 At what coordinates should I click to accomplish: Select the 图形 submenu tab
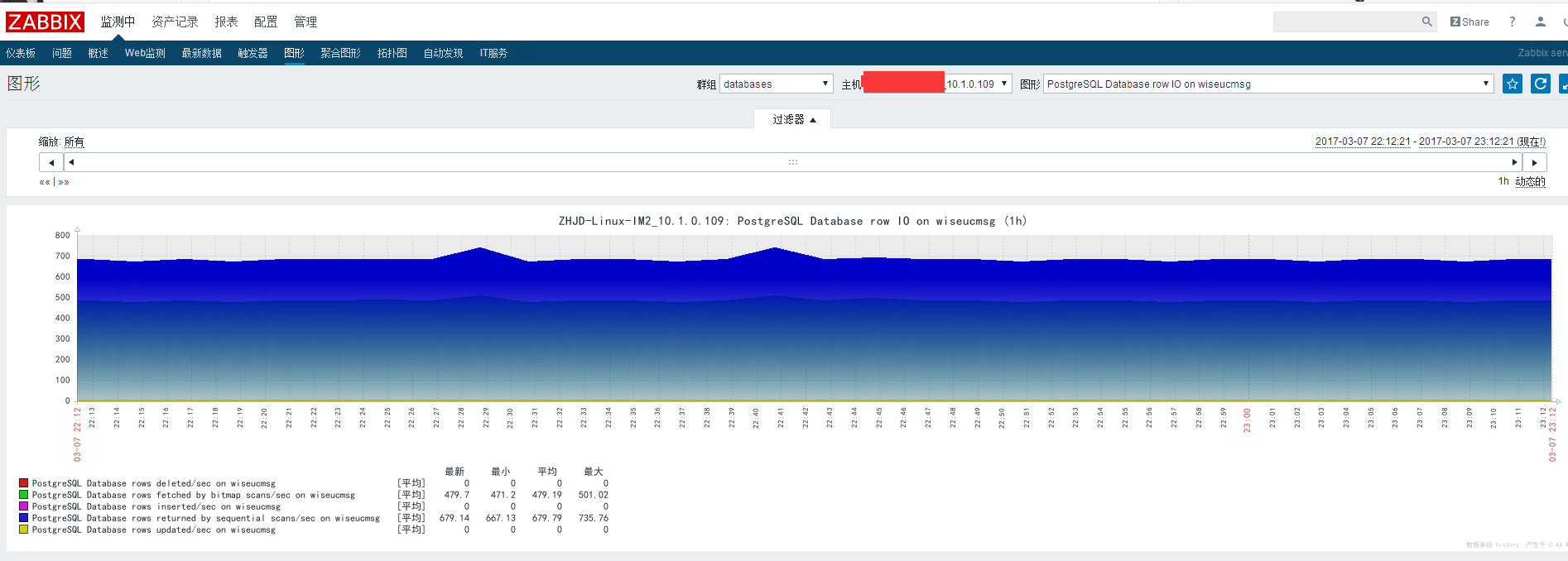click(294, 53)
